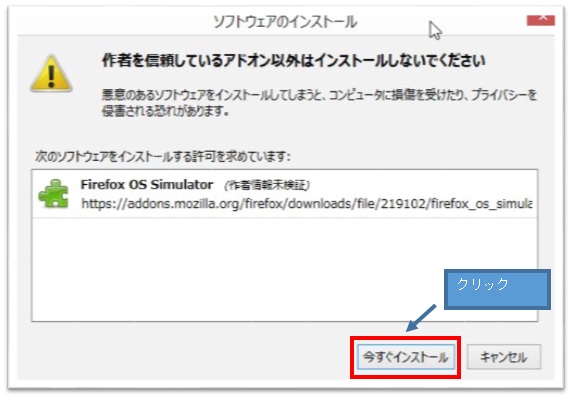Click the キャンセル button
Screen dimensions: 572x399
pyautogui.click(x=504, y=357)
